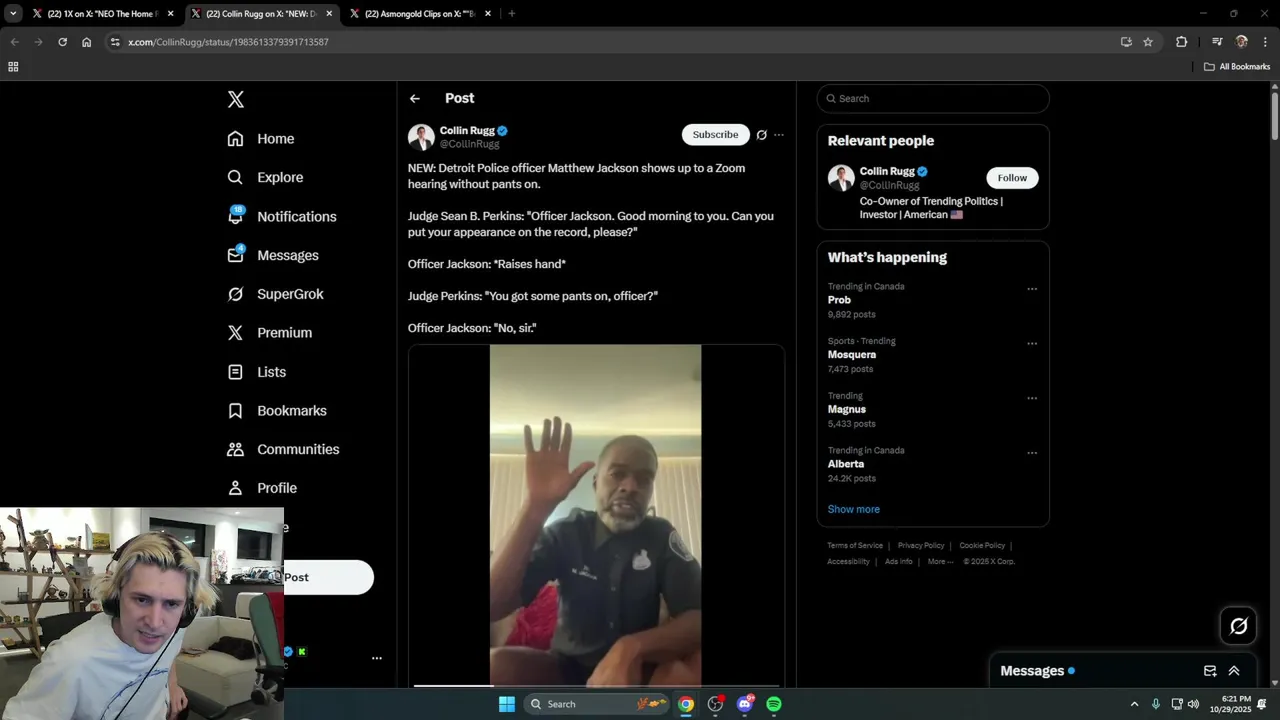The width and height of the screenshot is (1280, 720).
Task: Open more options for Alberta trend
Action: coord(1032,452)
